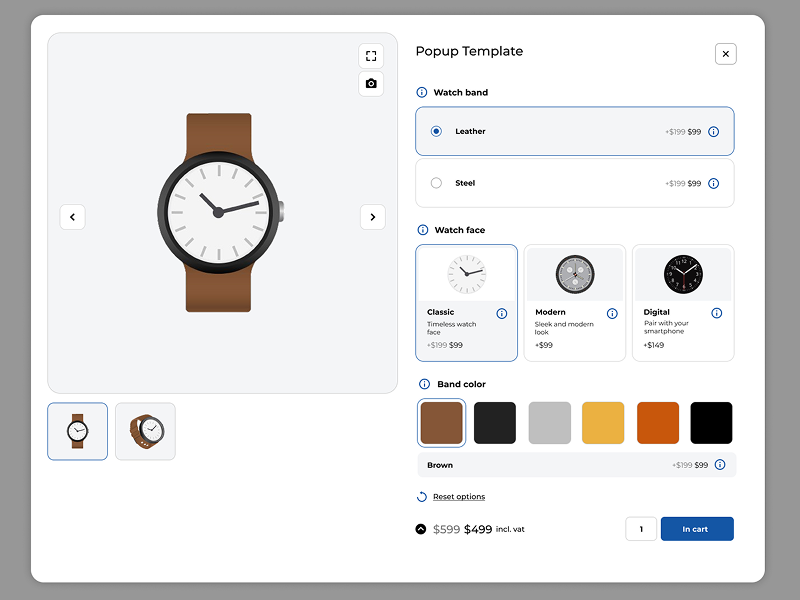
Task: Click the Brown color name text
Action: tap(440, 465)
